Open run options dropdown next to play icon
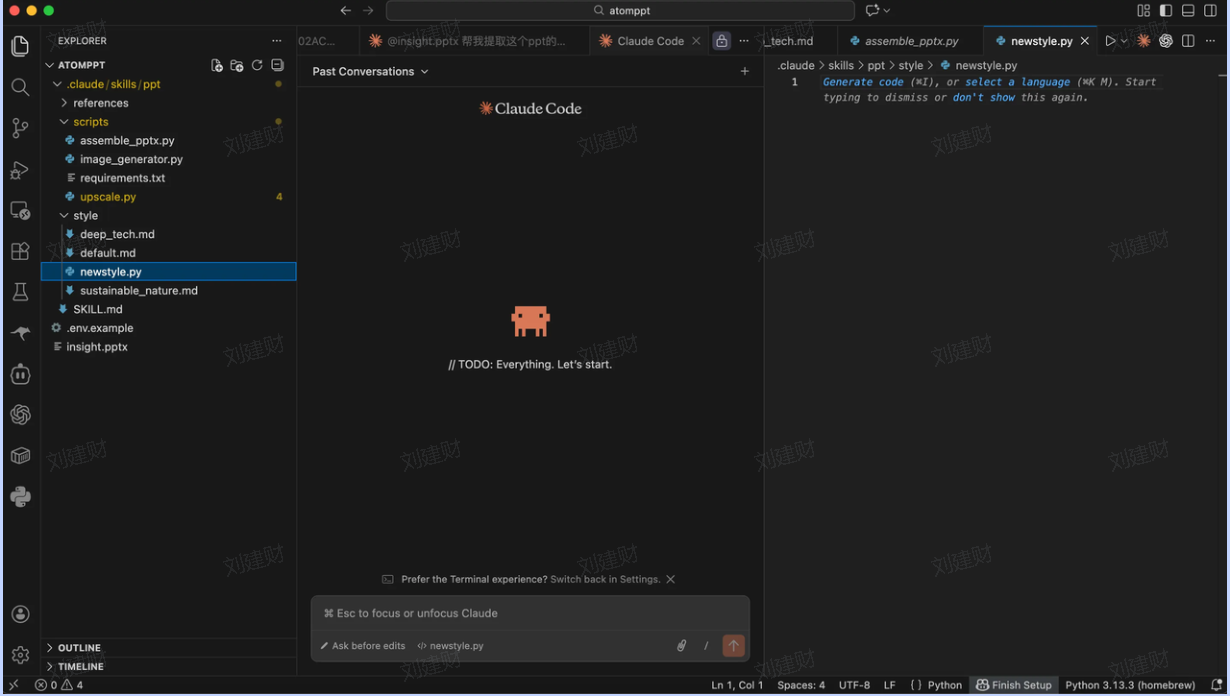The width and height of the screenshot is (1231, 696). point(1124,41)
